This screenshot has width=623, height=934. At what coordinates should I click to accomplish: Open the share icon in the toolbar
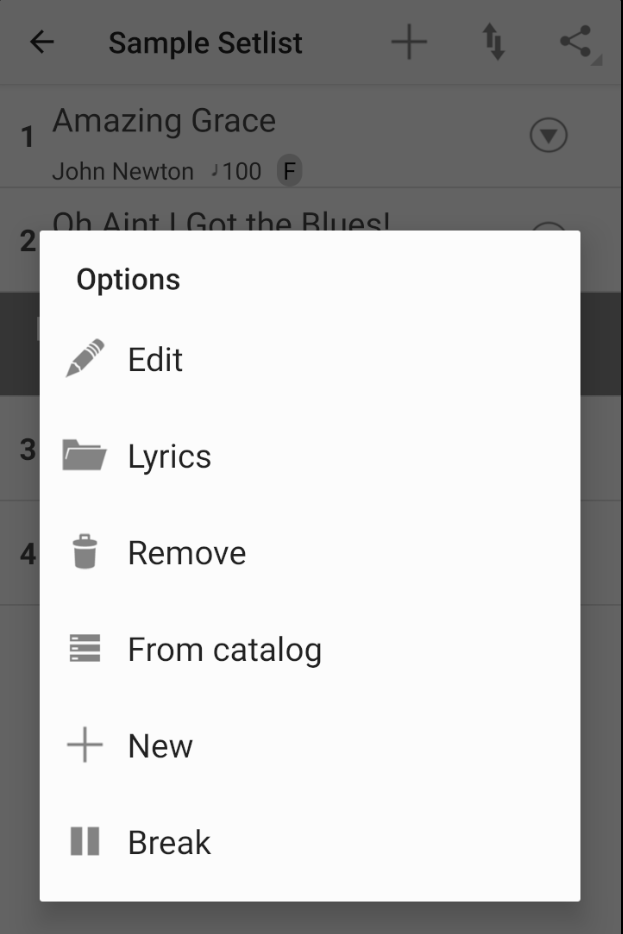575,43
